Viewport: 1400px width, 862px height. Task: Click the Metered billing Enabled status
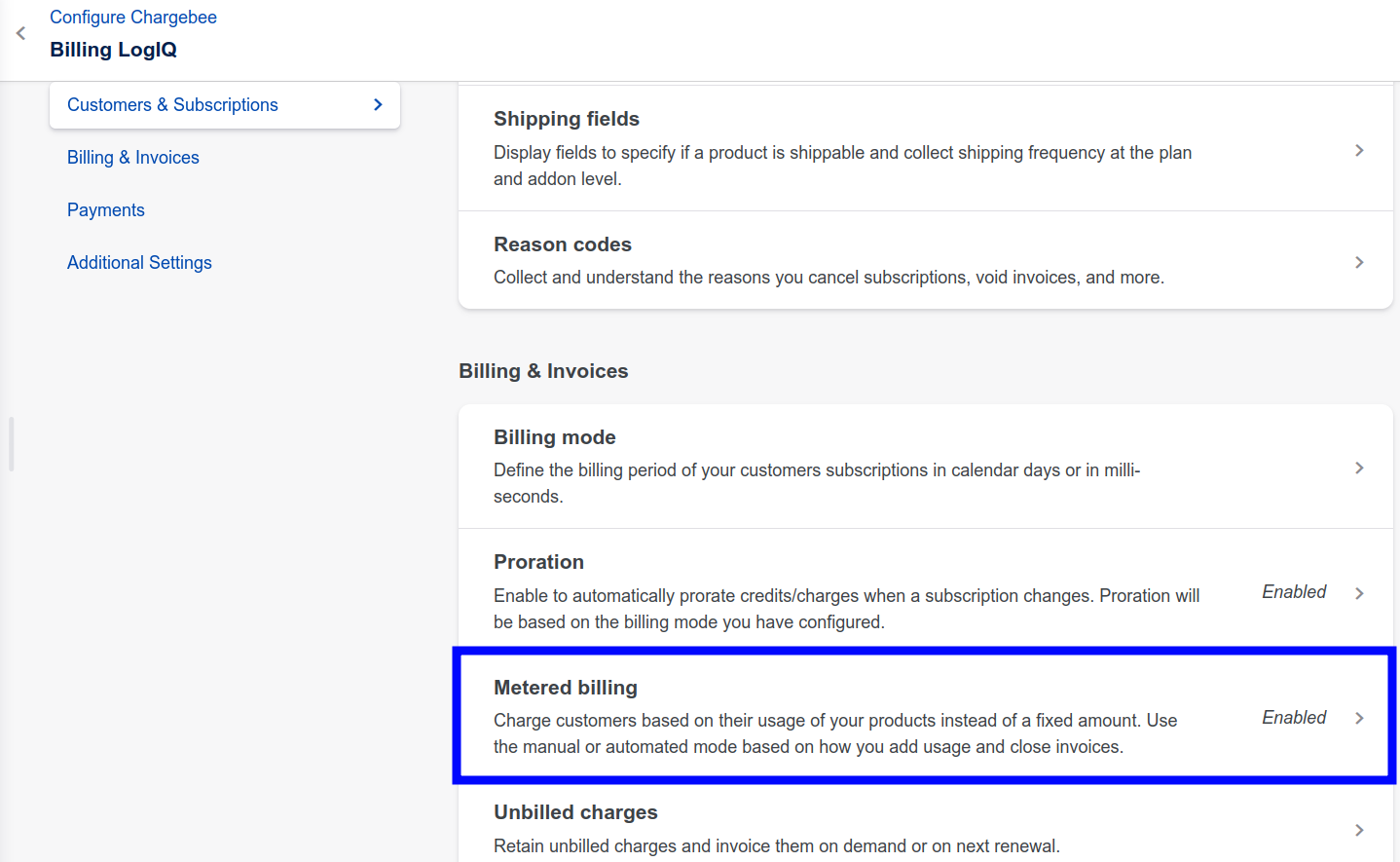[1294, 718]
